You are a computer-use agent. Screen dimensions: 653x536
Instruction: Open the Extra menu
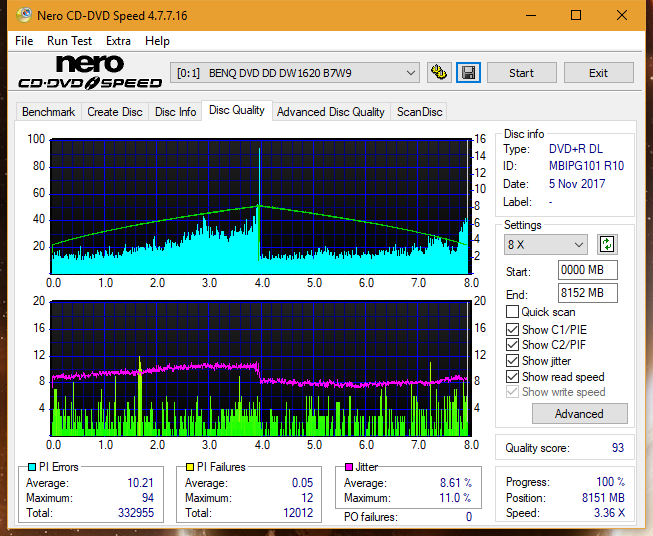pyautogui.click(x=118, y=41)
